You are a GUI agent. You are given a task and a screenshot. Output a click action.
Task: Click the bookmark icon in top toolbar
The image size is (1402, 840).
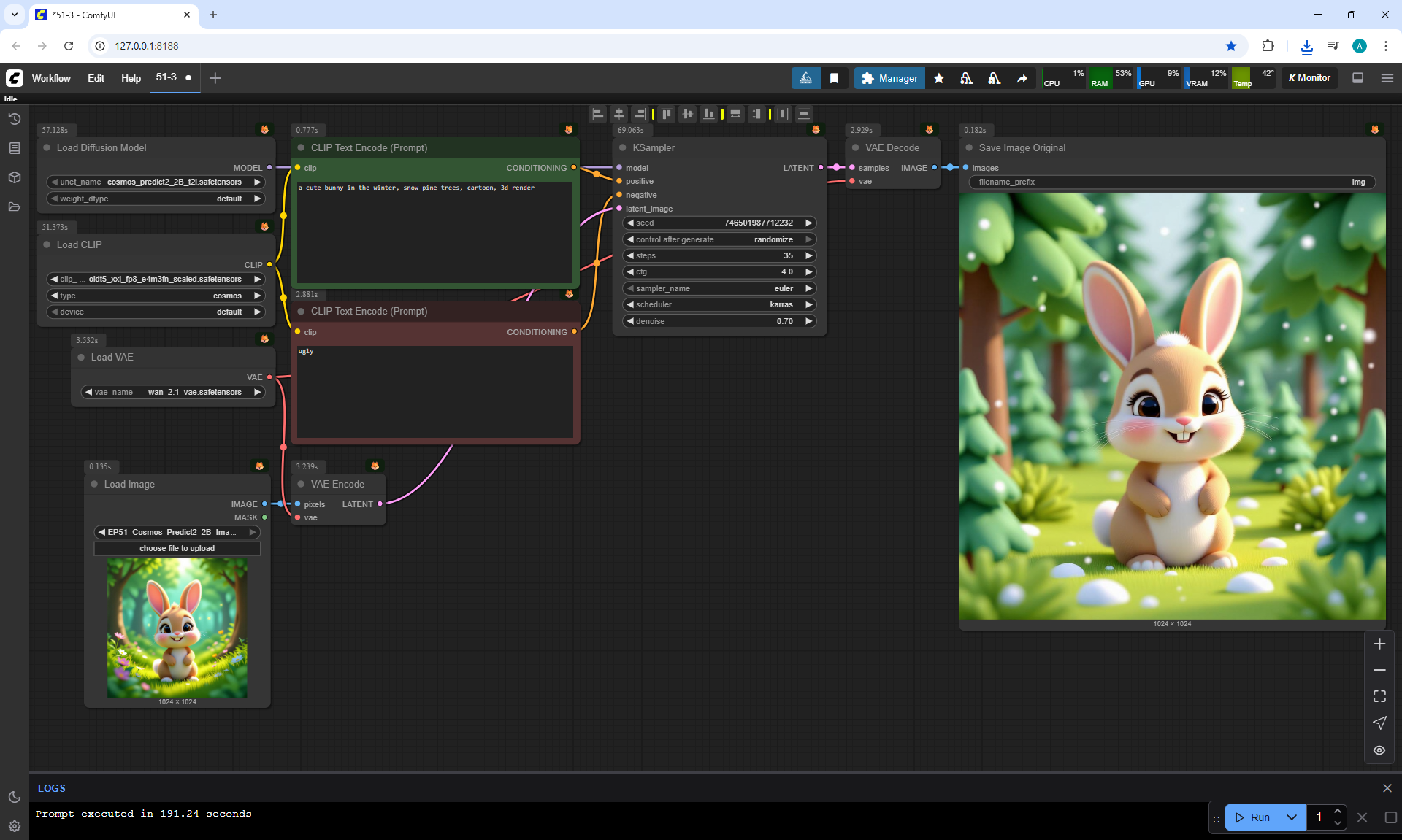834,78
